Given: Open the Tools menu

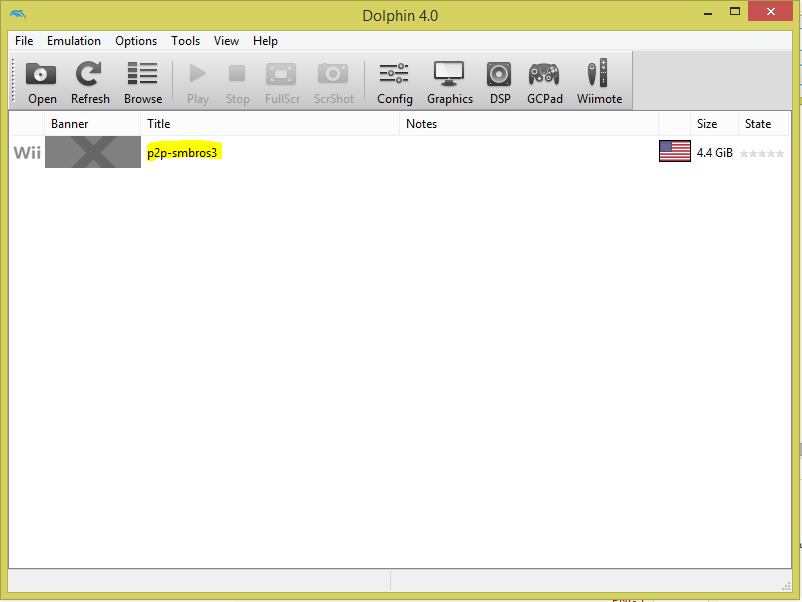Looking at the screenshot, I should 185,41.
